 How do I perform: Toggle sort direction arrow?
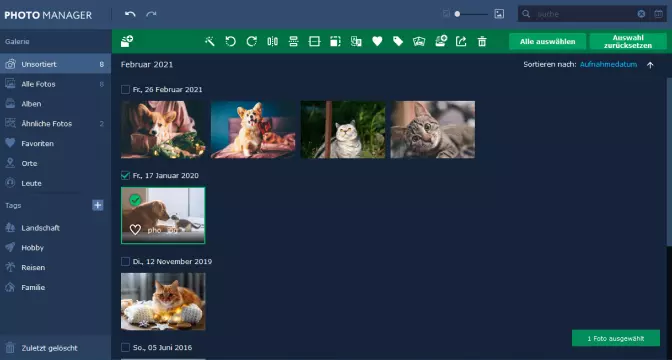pyautogui.click(x=650, y=65)
